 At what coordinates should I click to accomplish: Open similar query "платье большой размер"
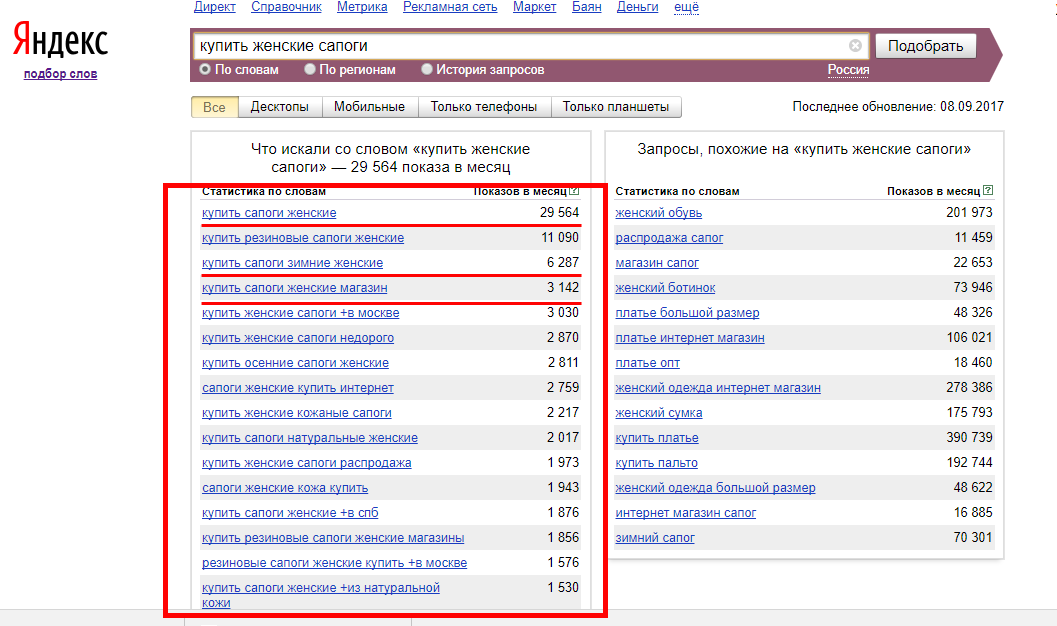point(688,313)
